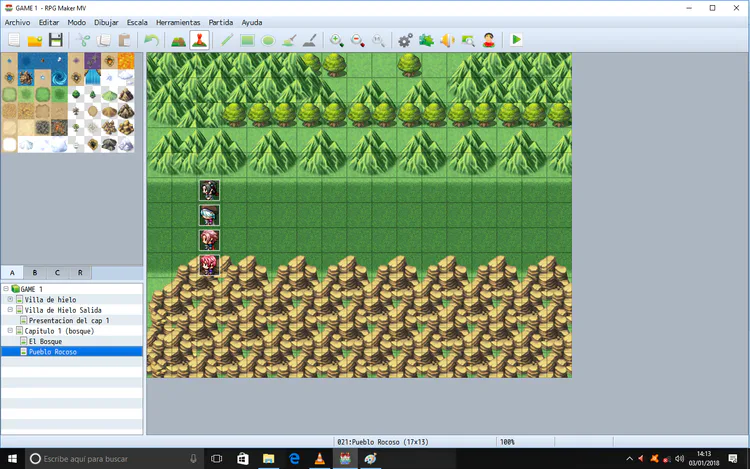Switch to tileset tab B

(x=35, y=273)
